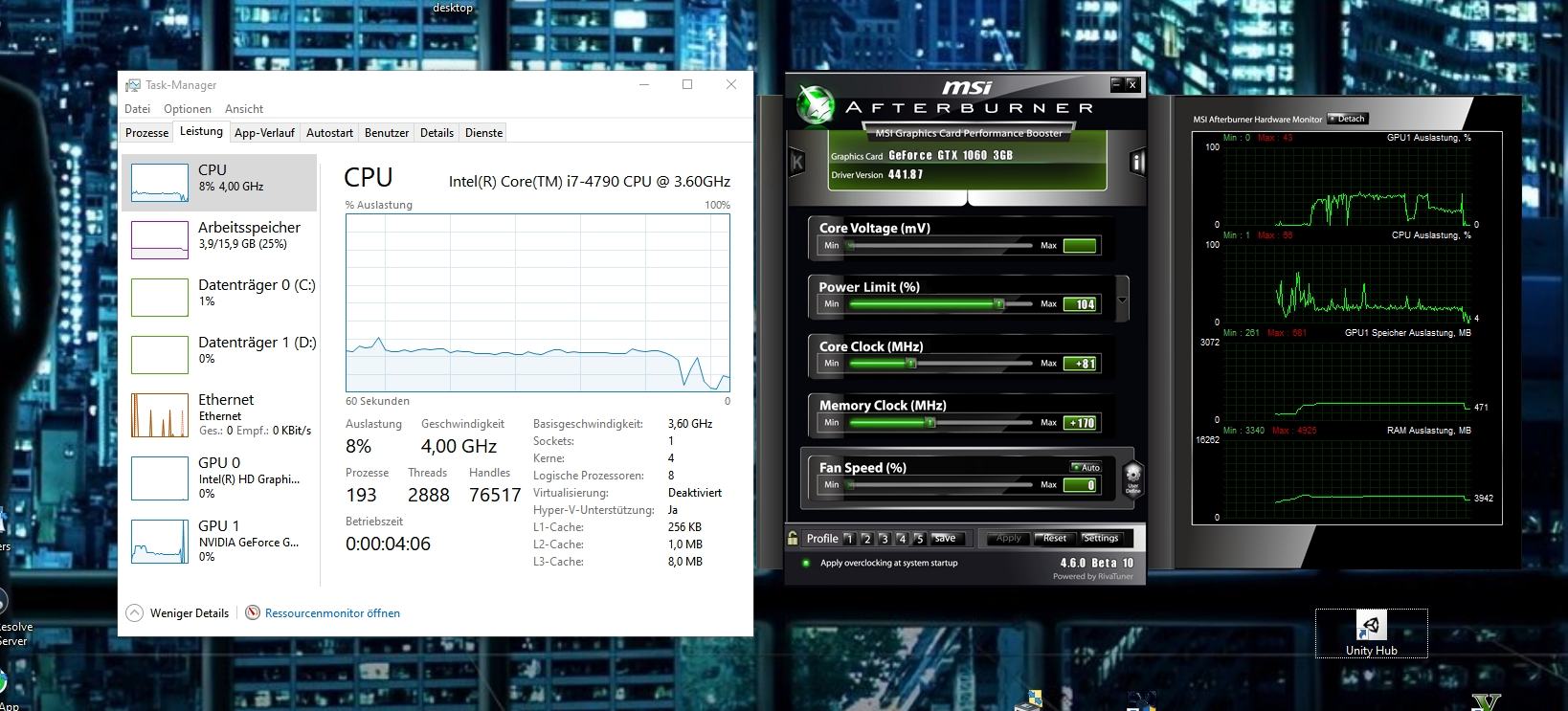Viewport: 1568px width, 711px height.
Task: Open the Unity Hub desktop shortcut
Action: (x=1371, y=633)
